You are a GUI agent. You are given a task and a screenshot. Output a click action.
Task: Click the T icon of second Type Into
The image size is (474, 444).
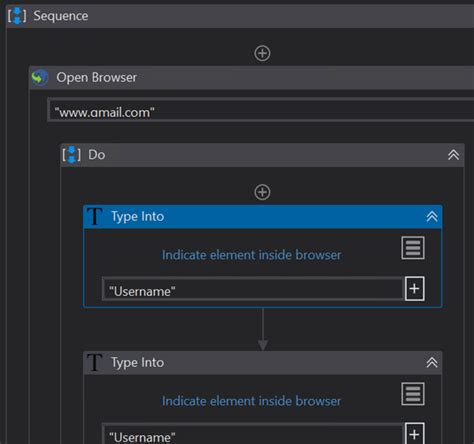pyautogui.click(x=95, y=362)
